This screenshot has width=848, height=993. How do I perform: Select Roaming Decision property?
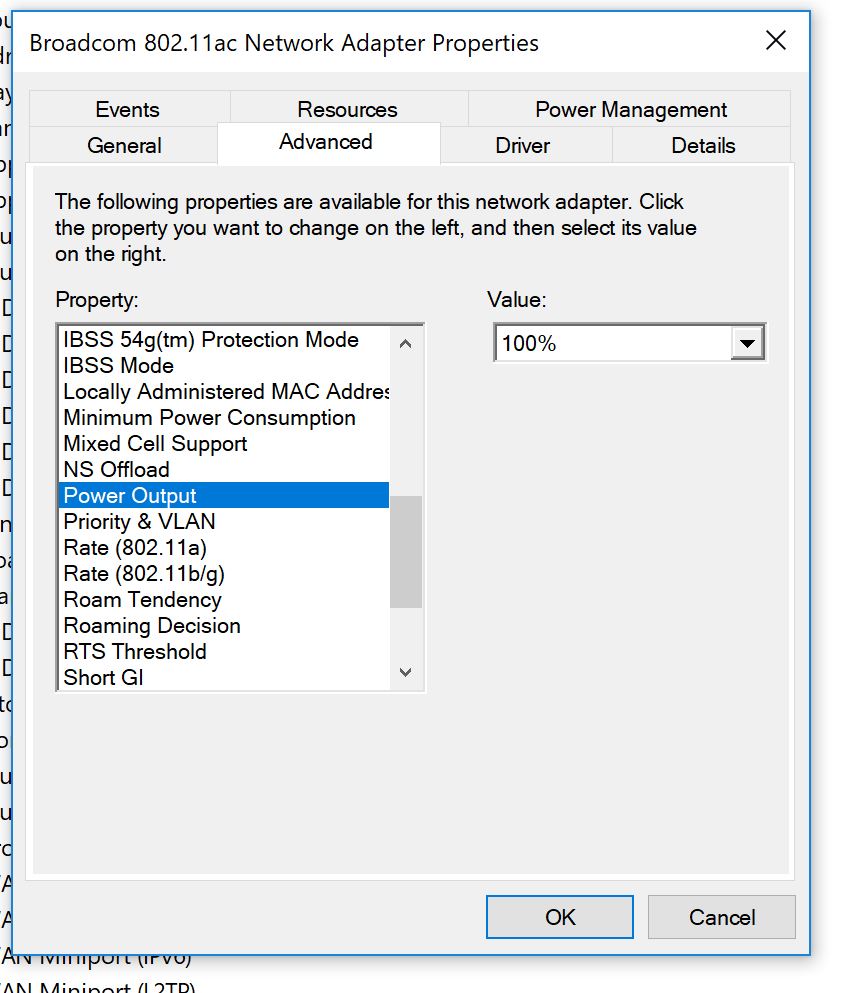point(224,625)
